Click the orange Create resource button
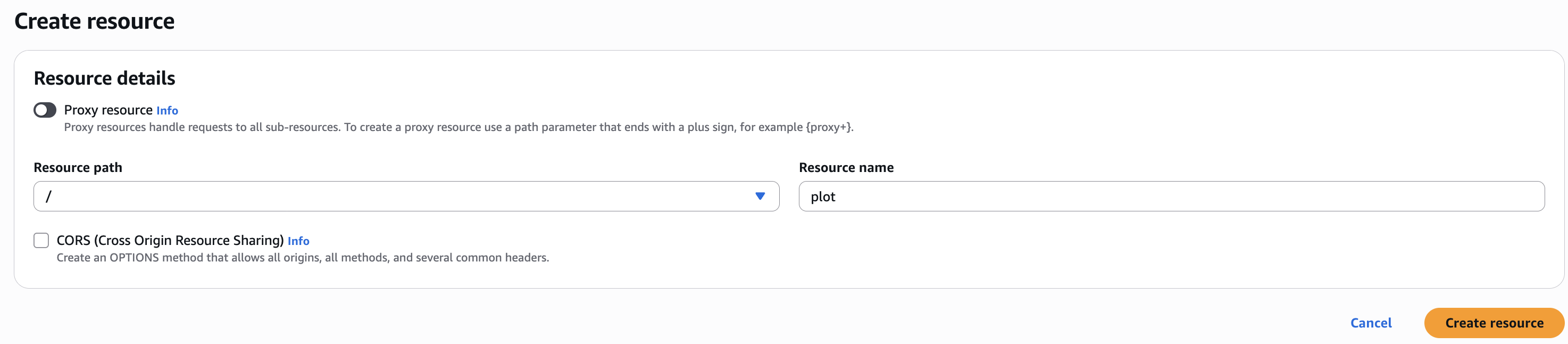Image resolution: width=1568 pixels, height=344 pixels. coord(1494,323)
